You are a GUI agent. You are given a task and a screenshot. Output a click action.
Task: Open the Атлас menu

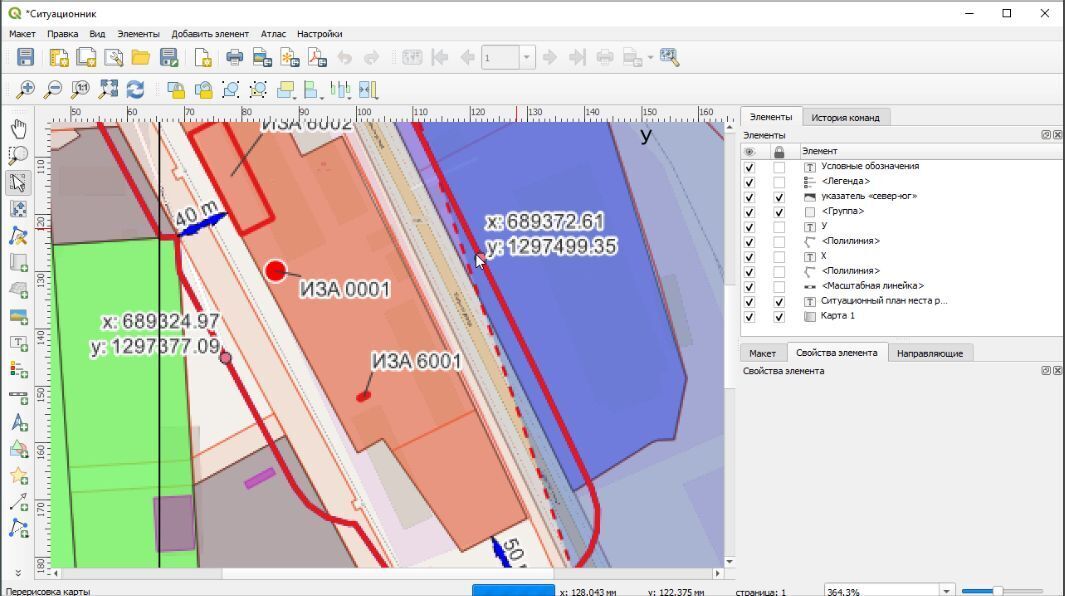pos(273,34)
